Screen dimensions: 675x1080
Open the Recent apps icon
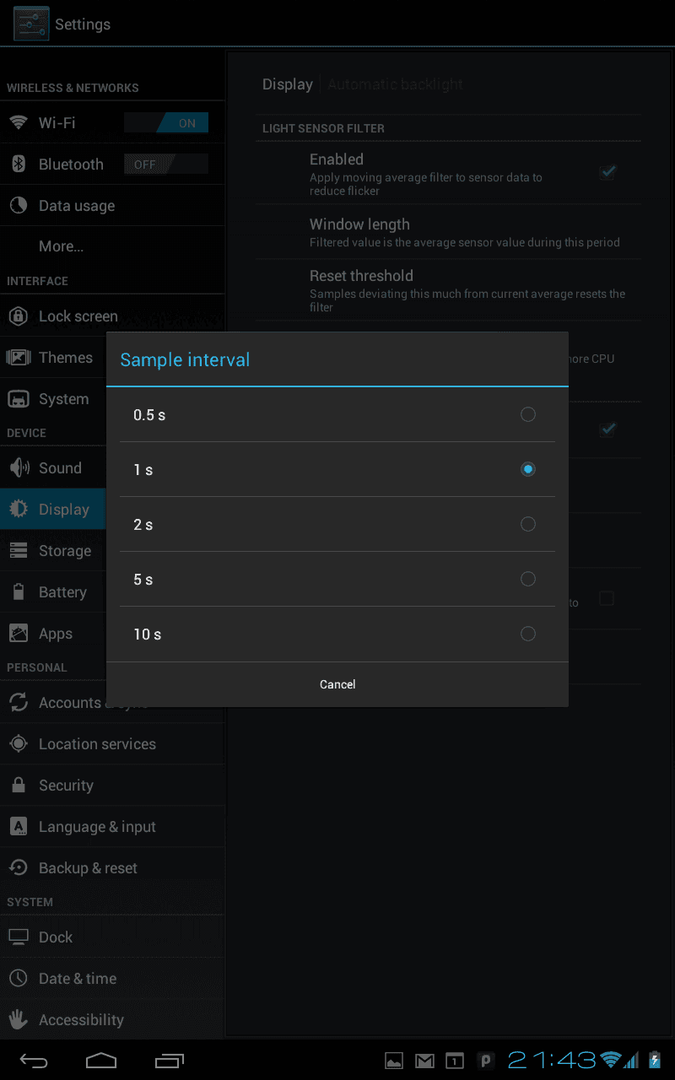point(169,1059)
